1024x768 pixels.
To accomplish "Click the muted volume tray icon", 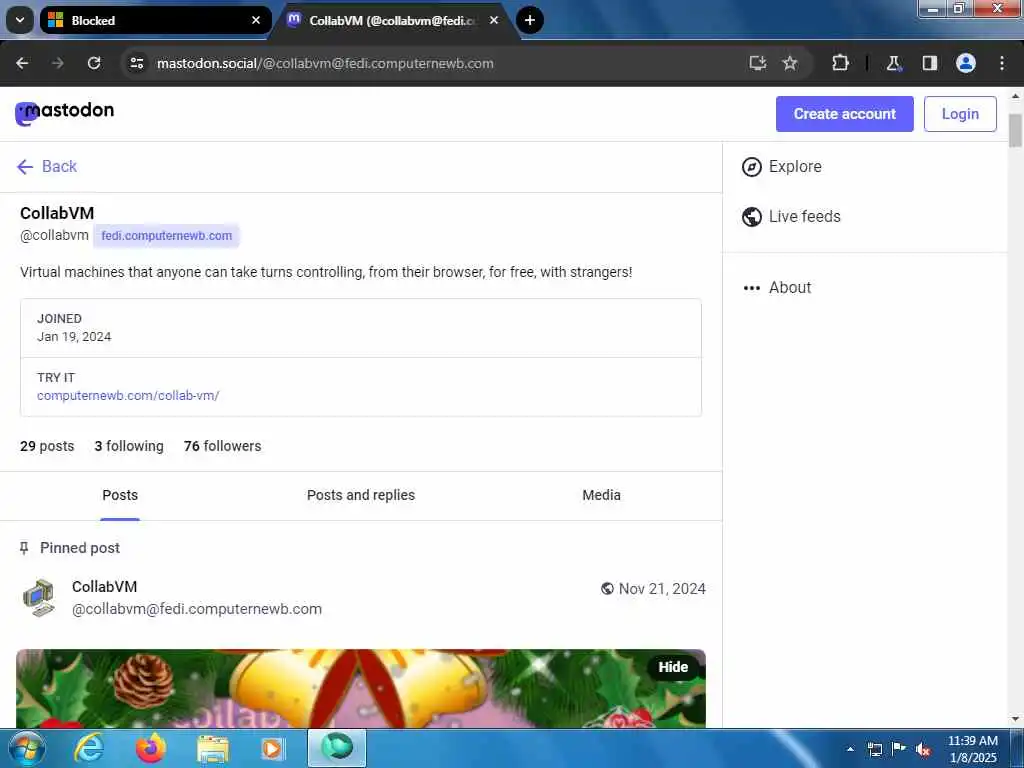I will point(923,749).
